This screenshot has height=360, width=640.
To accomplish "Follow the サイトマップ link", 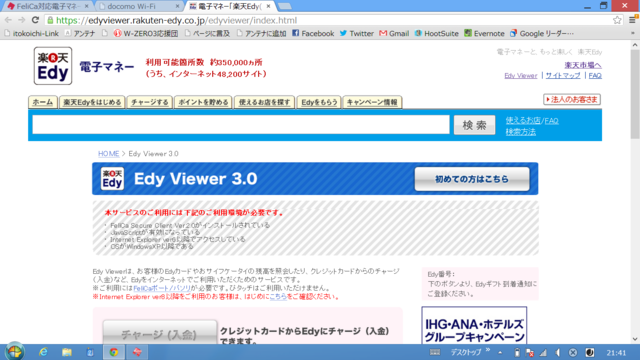I will click(x=563, y=76).
